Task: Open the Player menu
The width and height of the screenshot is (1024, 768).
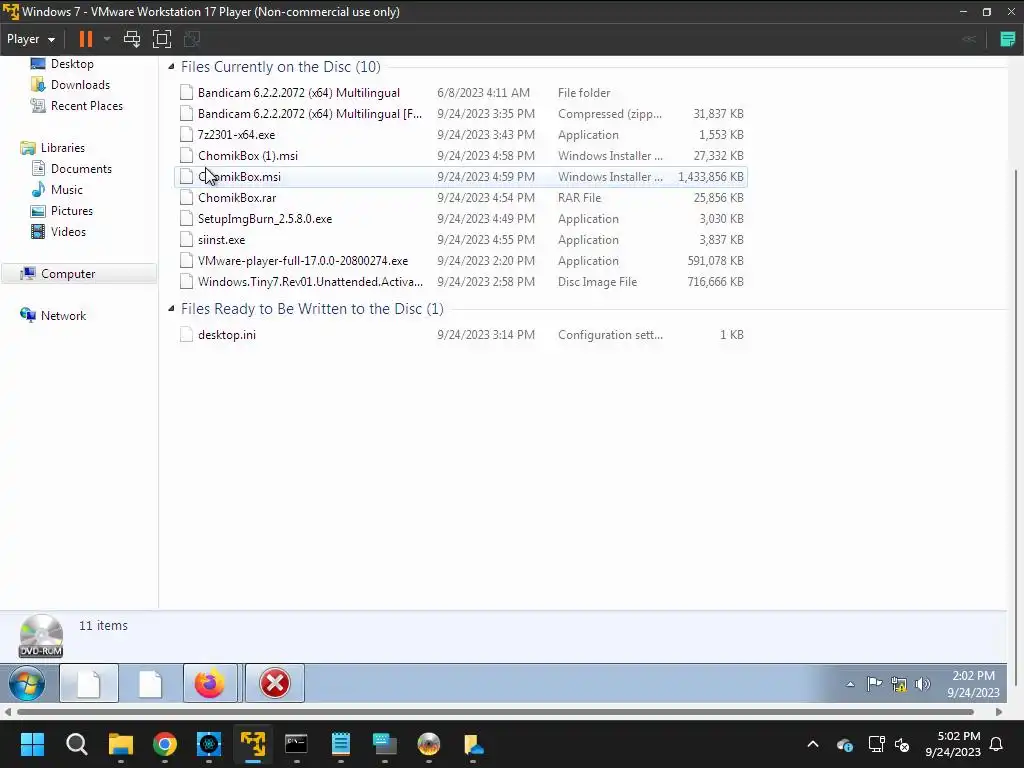Action: pos(30,39)
